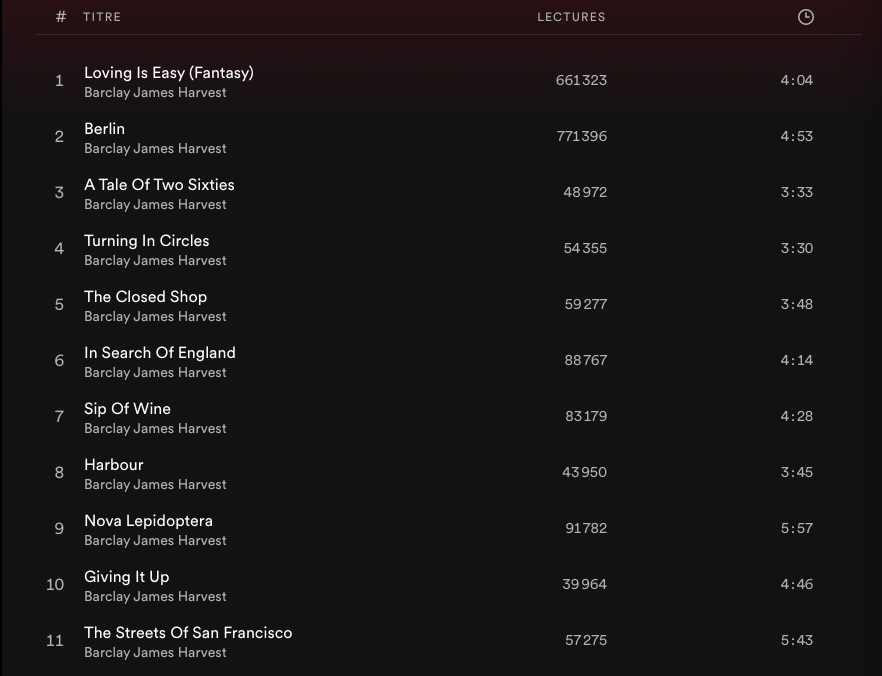The image size is (882, 676).
Task: Open In Search Of England
Action: (x=160, y=353)
